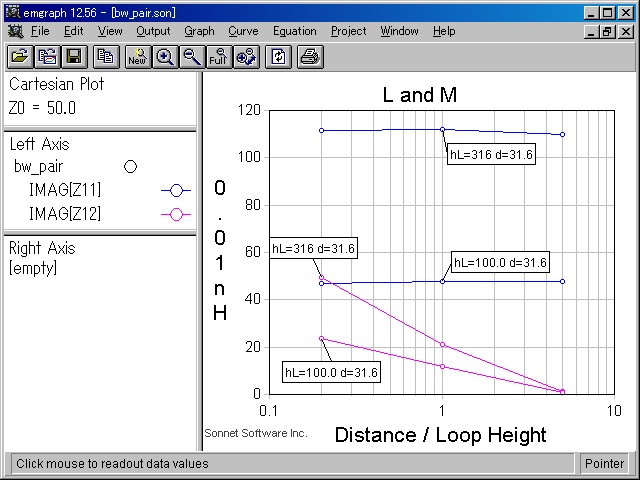Click the Cartesian Plot label

57,84
